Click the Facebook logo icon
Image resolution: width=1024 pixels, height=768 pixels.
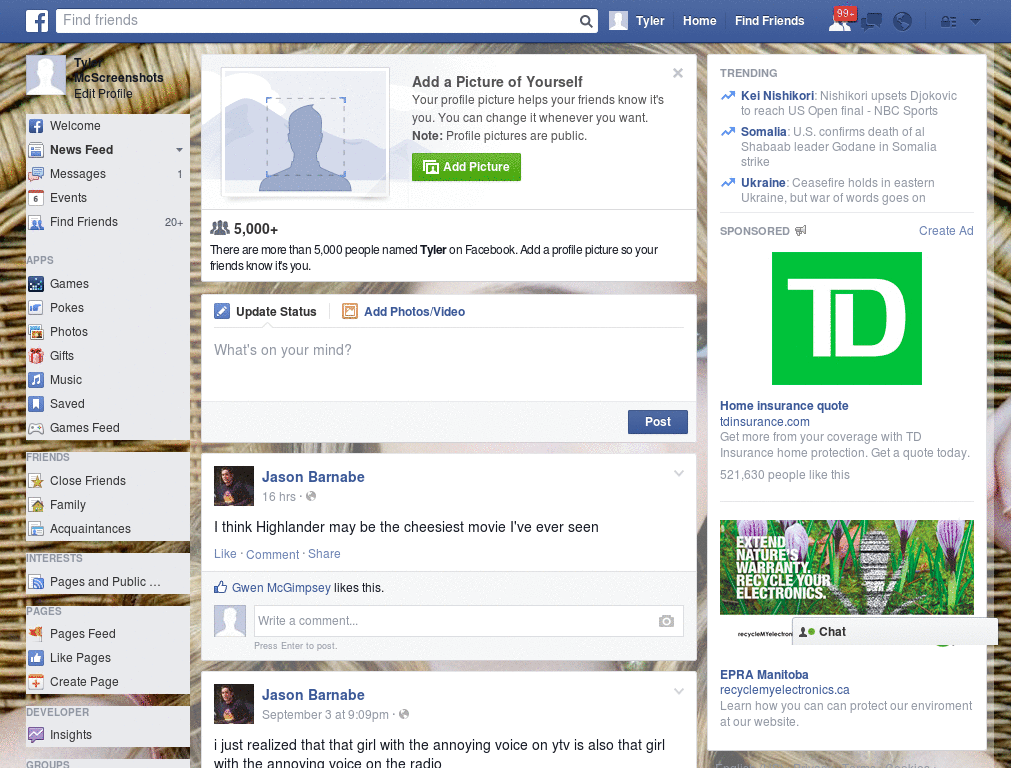click(37, 21)
